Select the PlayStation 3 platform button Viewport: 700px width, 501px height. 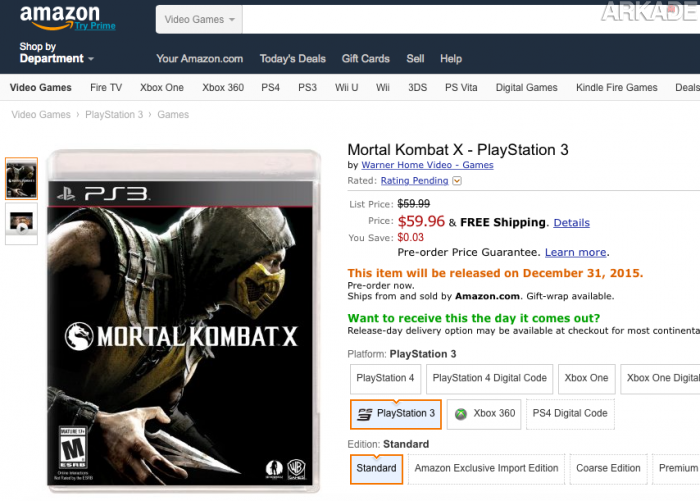396,414
